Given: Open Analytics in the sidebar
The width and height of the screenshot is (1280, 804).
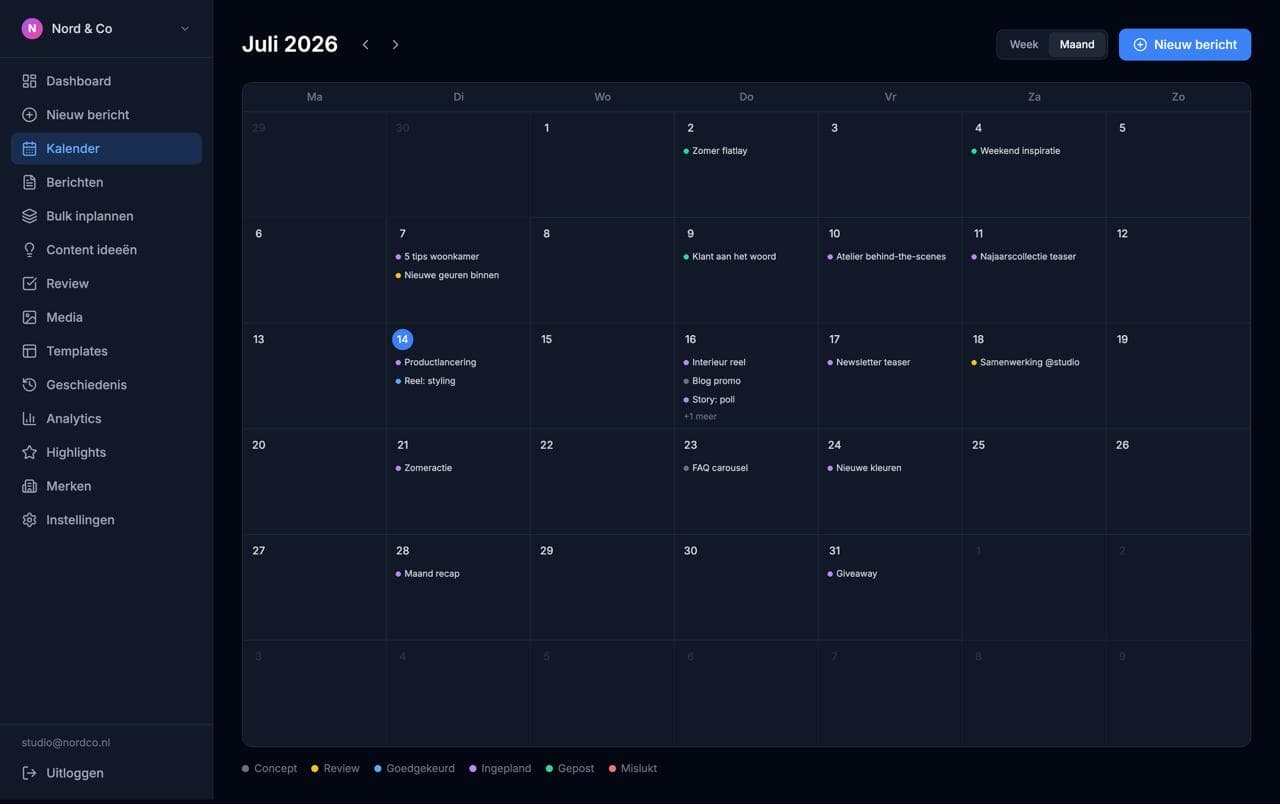Looking at the screenshot, I should point(106,419).
